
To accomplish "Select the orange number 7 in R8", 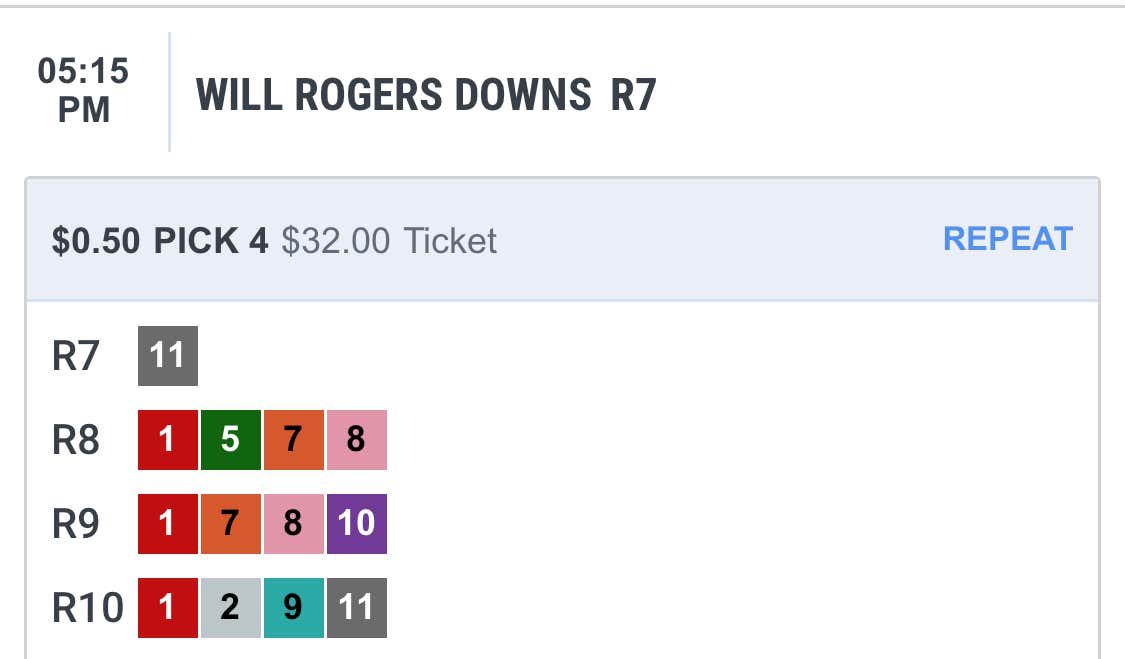I will 294,440.
